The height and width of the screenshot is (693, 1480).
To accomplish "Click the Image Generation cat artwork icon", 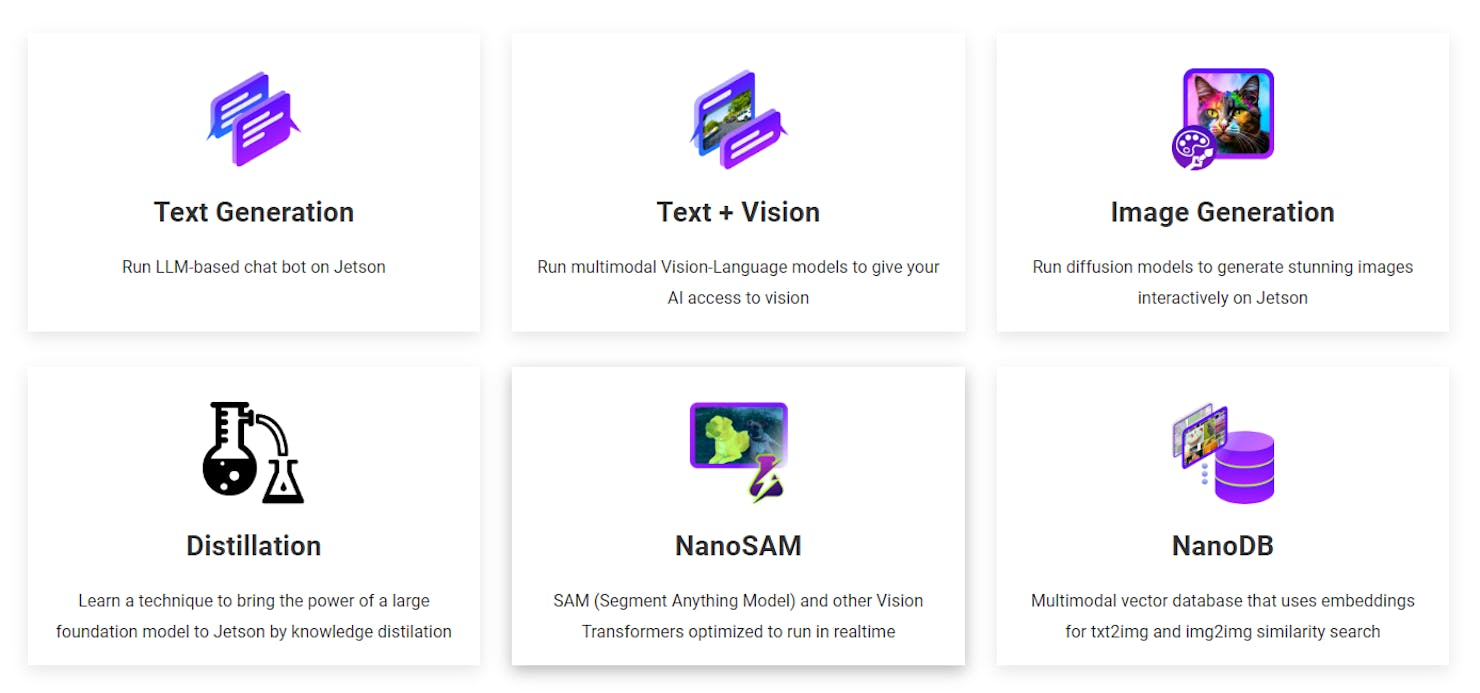I will point(1222,117).
